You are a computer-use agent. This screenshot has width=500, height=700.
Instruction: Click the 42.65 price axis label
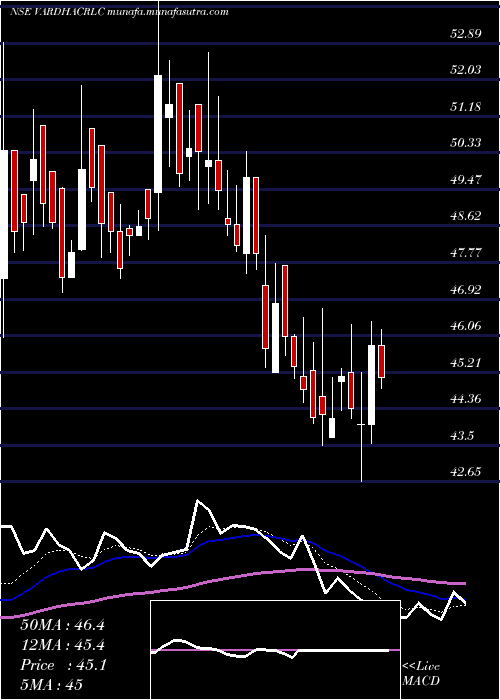466,472
